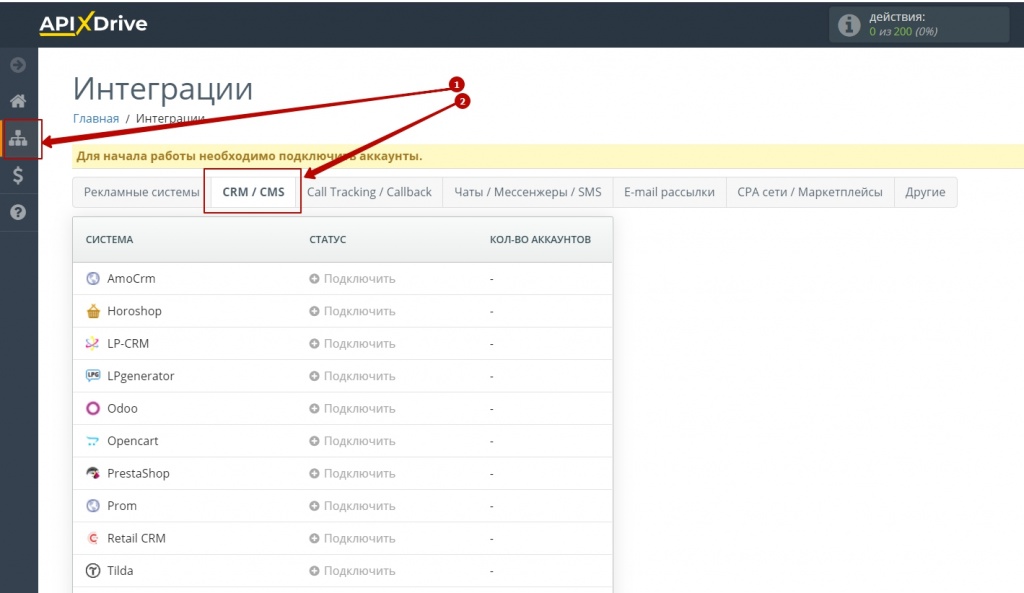The image size is (1024, 593).
Task: Open help via question mark icon
Action: click(x=18, y=212)
